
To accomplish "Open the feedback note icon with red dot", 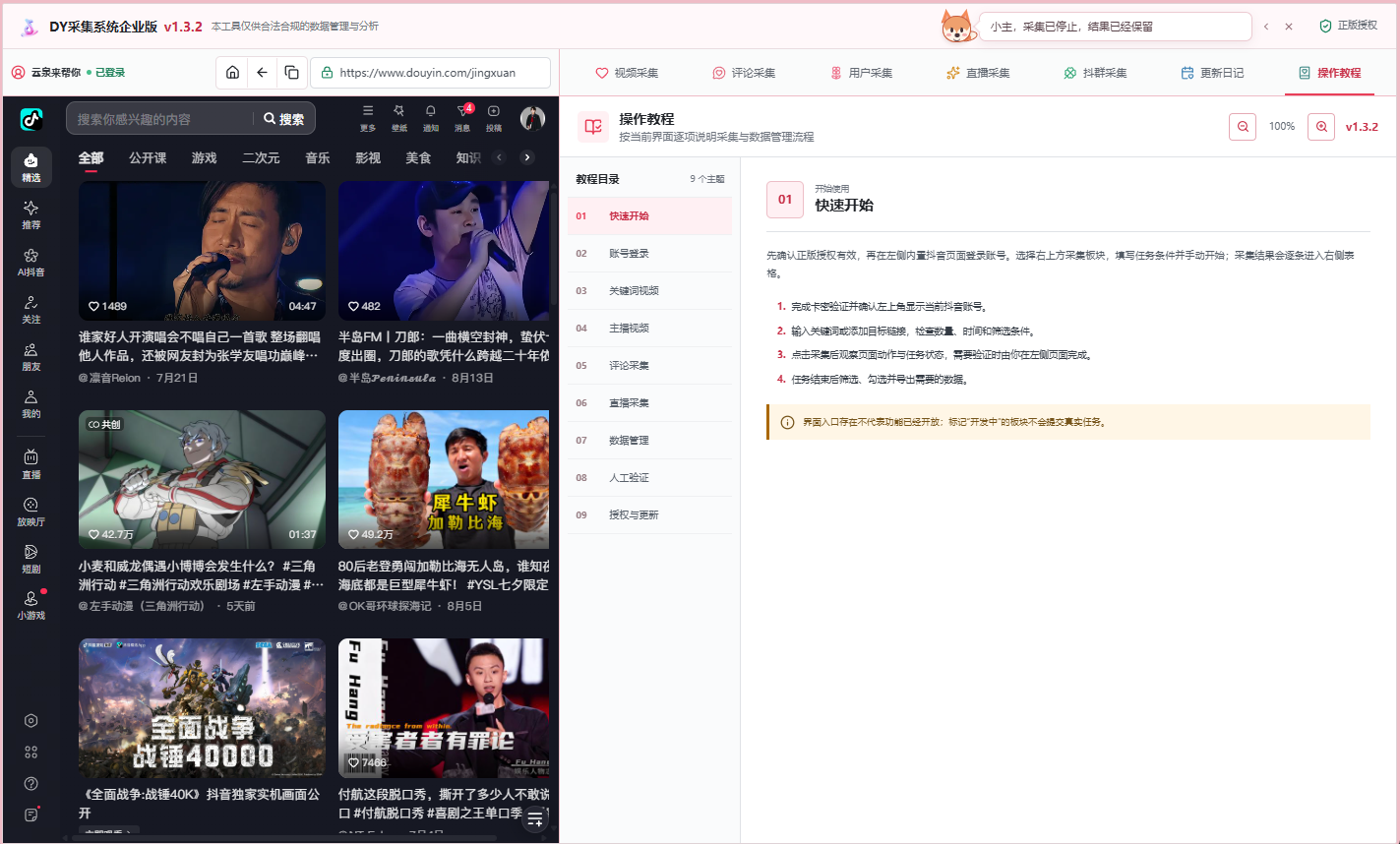I will 31,814.
